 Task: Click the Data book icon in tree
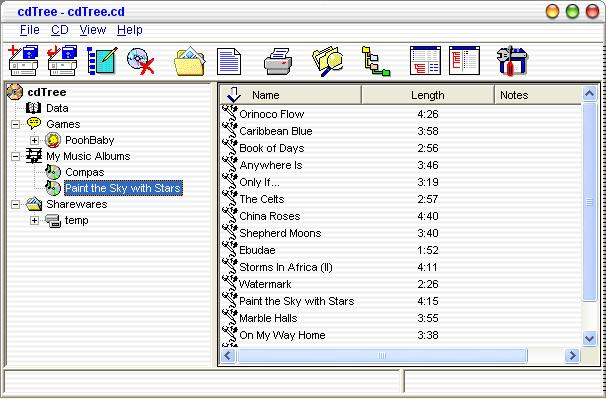tap(34, 108)
